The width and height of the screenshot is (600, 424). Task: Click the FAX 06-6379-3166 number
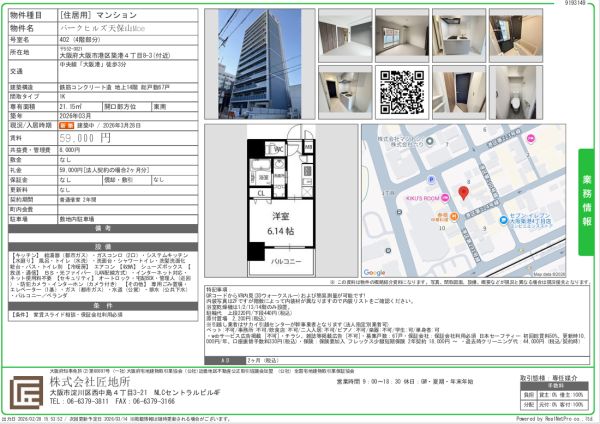click(145, 401)
